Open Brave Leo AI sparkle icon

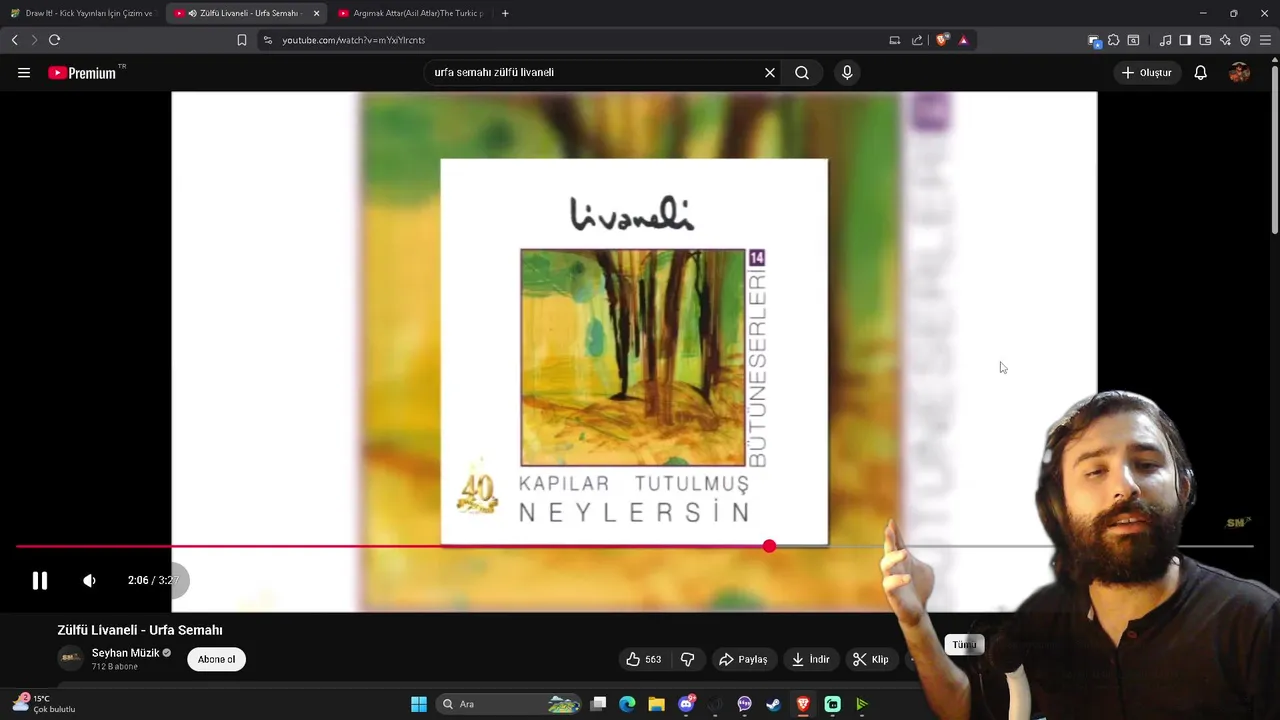pyautogui.click(x=1225, y=40)
